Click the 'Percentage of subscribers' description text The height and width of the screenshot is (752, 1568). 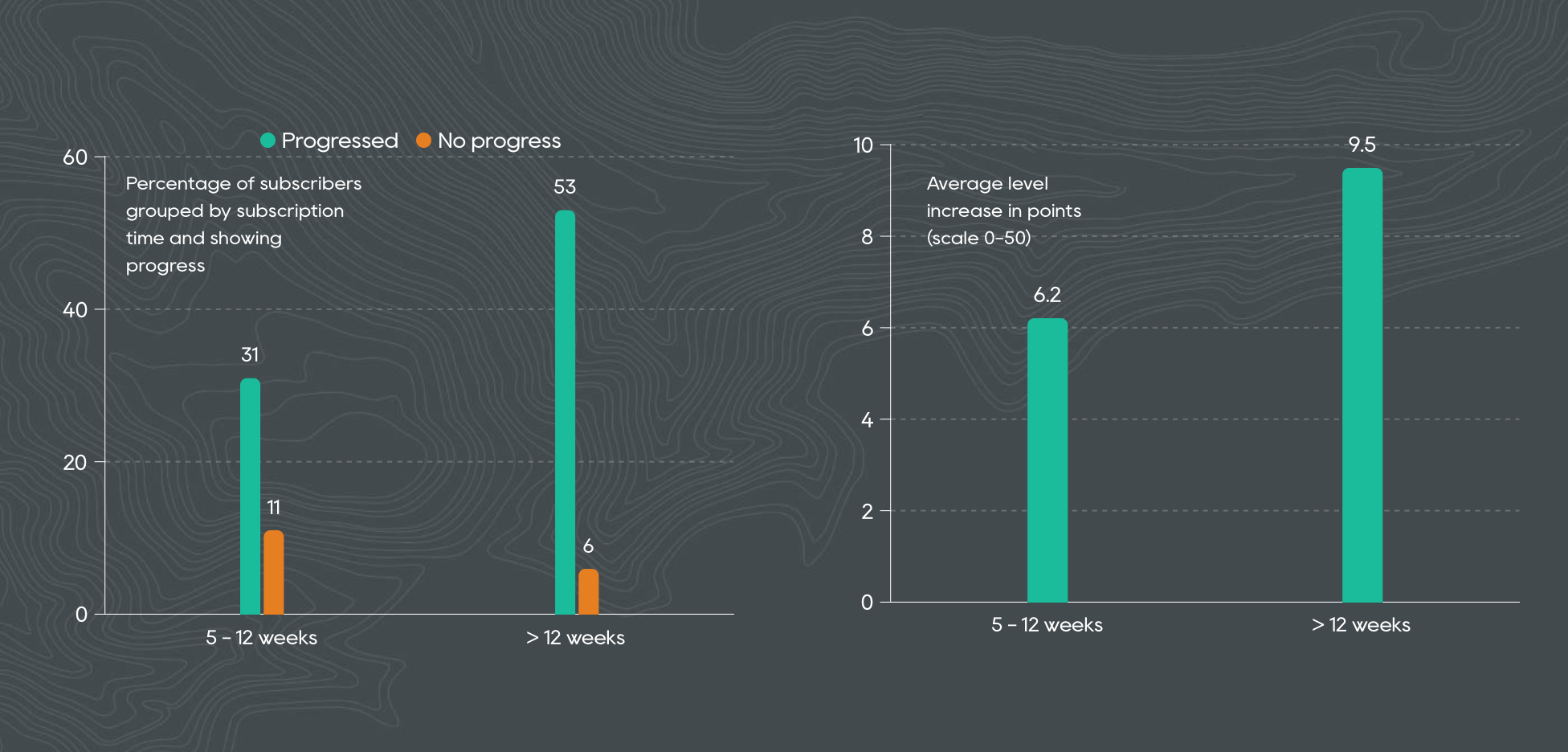[x=243, y=224]
